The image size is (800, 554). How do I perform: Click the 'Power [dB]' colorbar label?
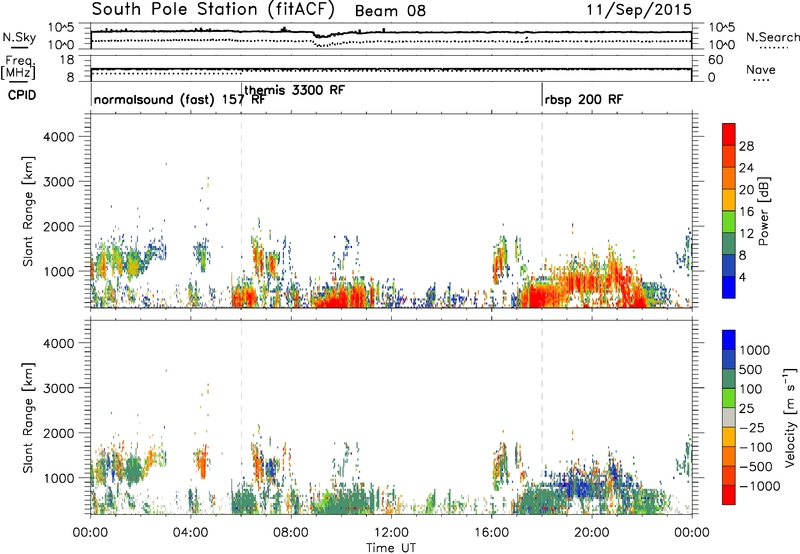coord(763,211)
